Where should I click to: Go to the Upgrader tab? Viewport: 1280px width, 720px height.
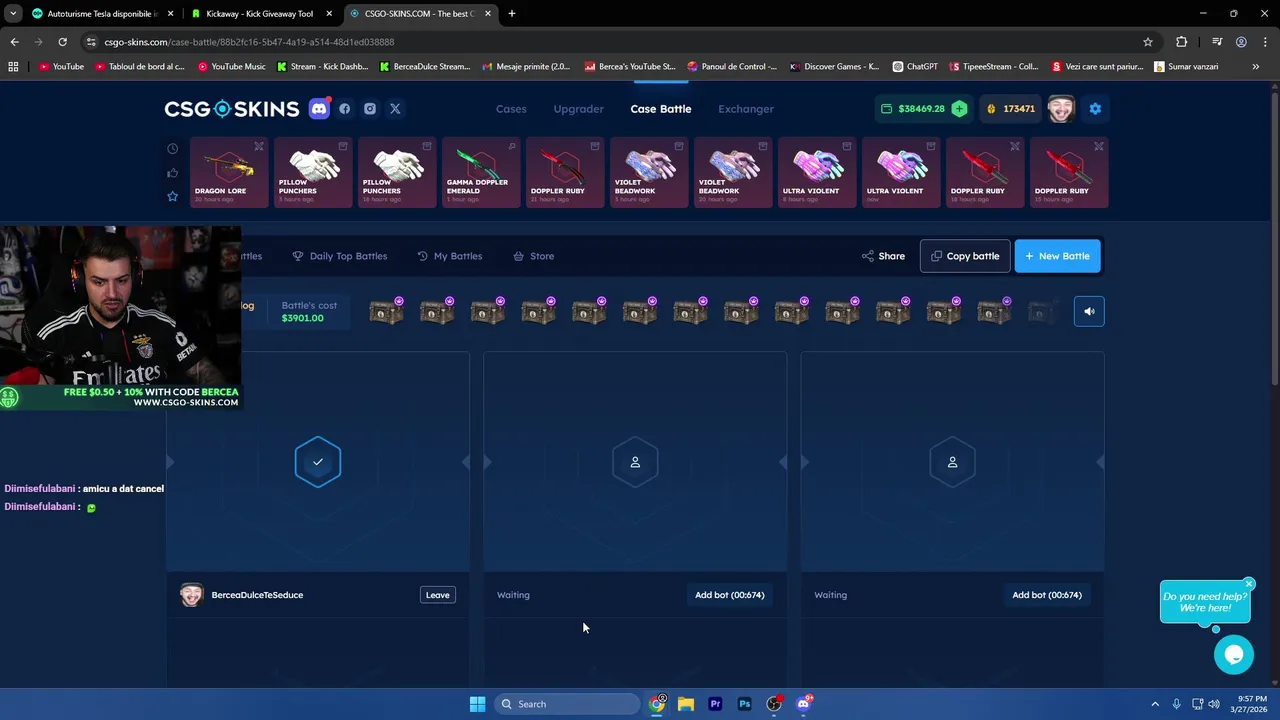579,109
